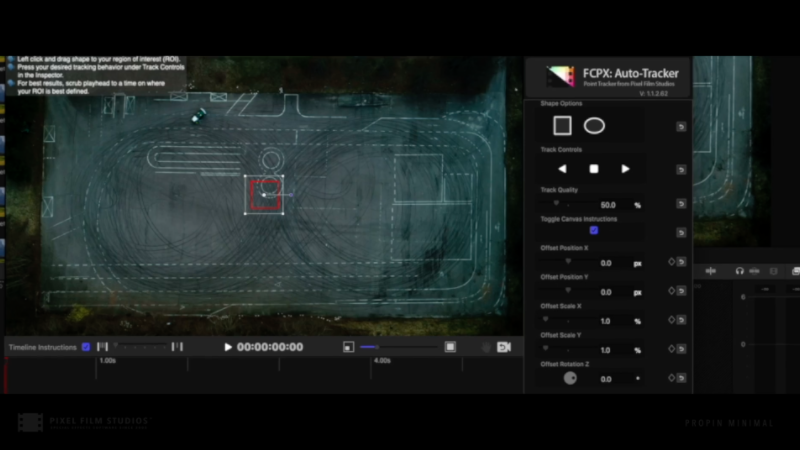Uncheck Toggle Canvas Instructions checkbox
800x450 pixels.
[x=594, y=230]
